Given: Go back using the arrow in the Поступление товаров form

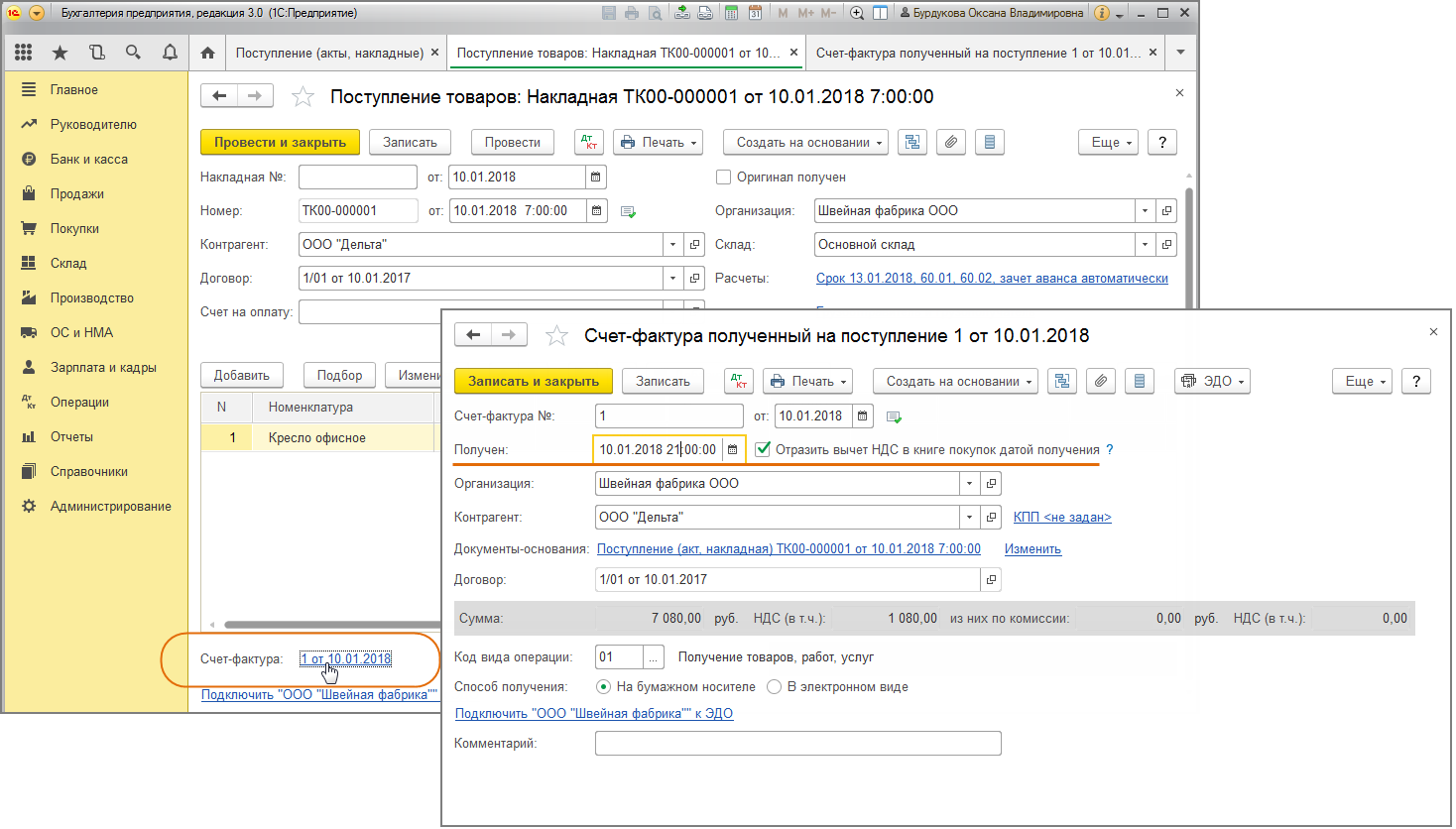Looking at the screenshot, I should tap(219, 95).
